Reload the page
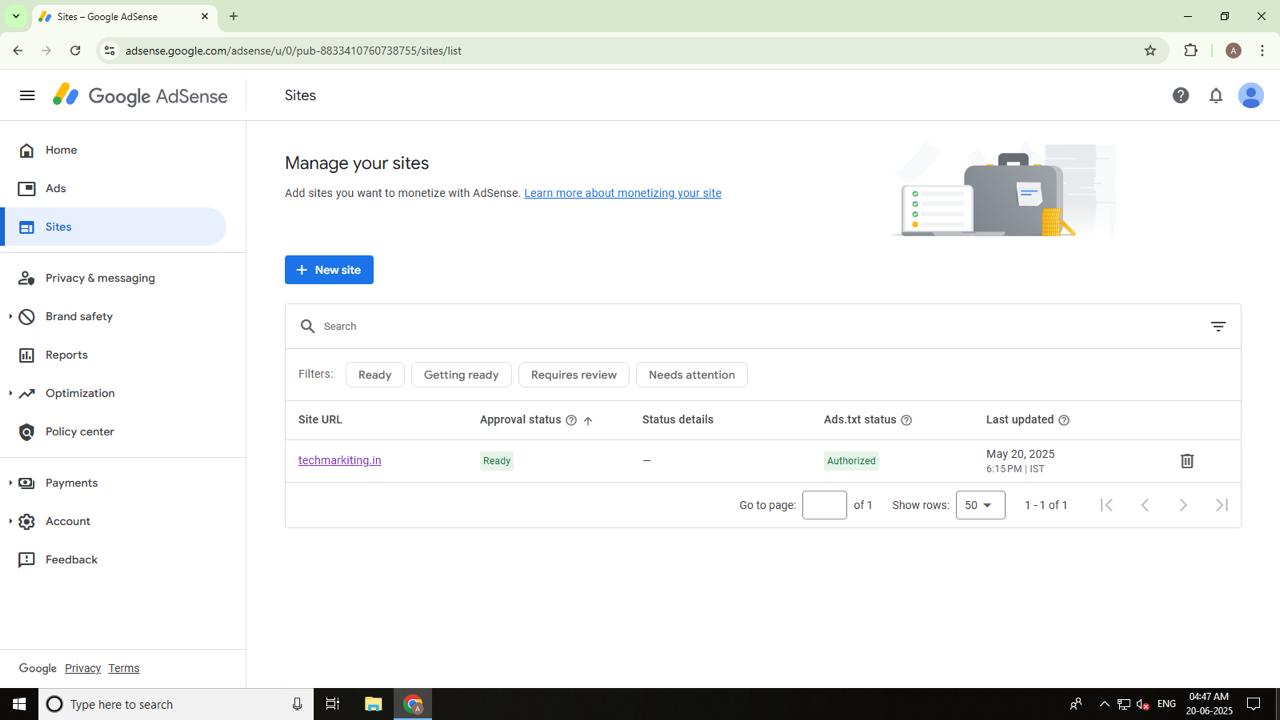This screenshot has width=1280, height=720. click(x=75, y=50)
